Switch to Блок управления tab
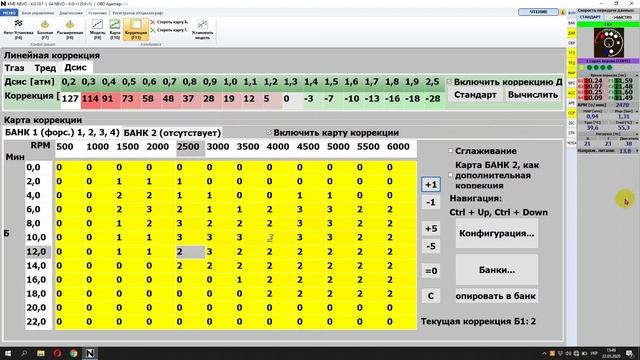The width and height of the screenshot is (640, 360). point(38,13)
